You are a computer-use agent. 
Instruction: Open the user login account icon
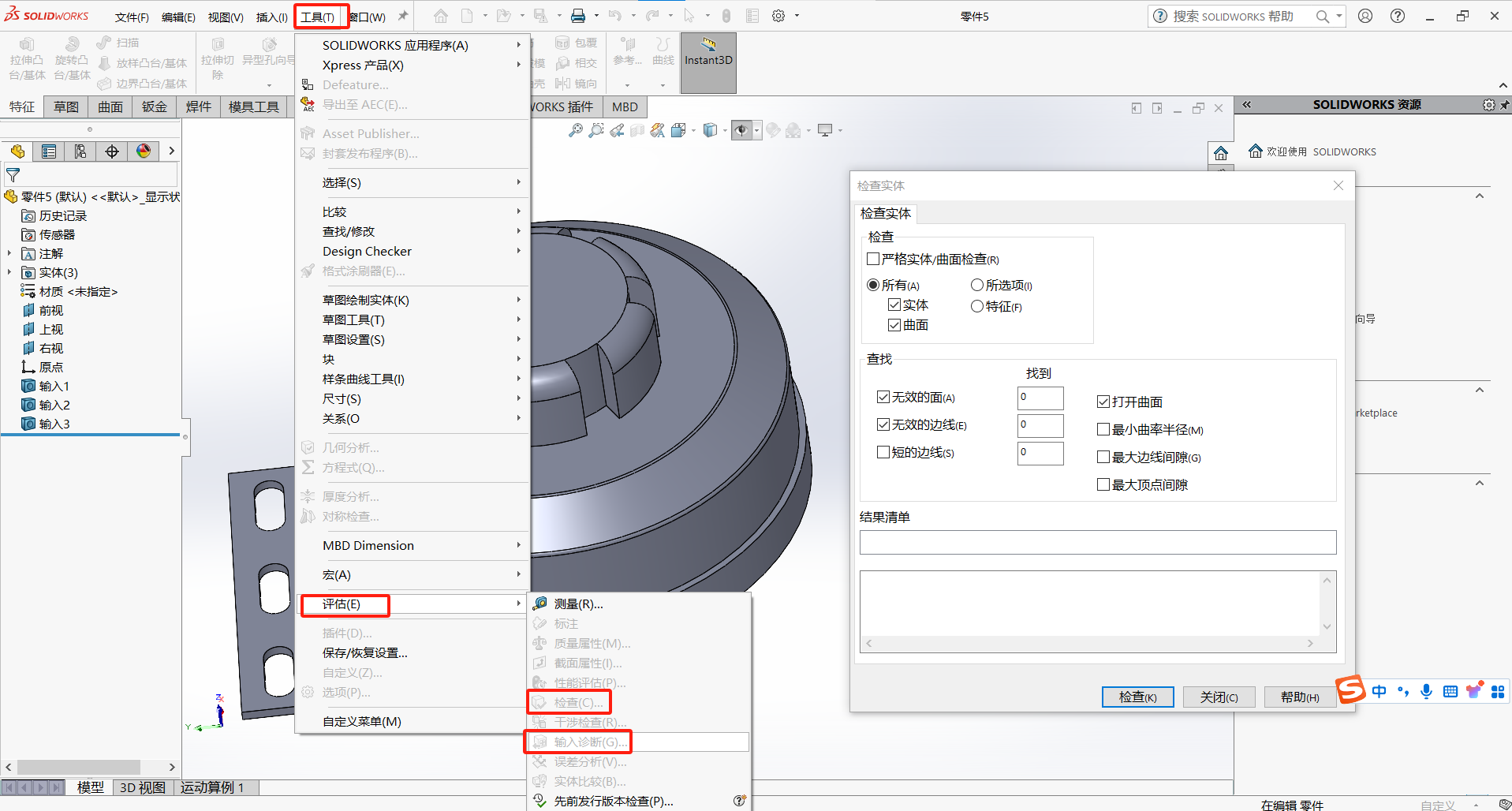1365,16
